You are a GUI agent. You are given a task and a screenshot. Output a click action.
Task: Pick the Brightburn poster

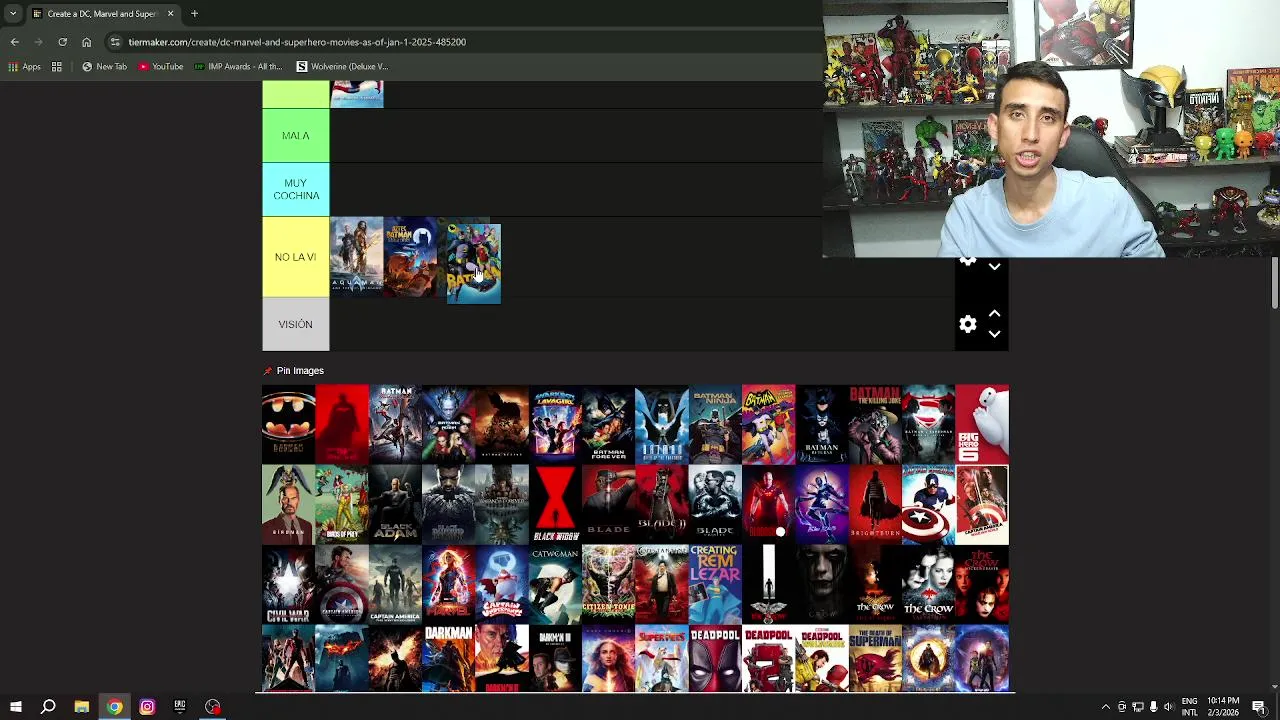pyautogui.click(x=875, y=504)
